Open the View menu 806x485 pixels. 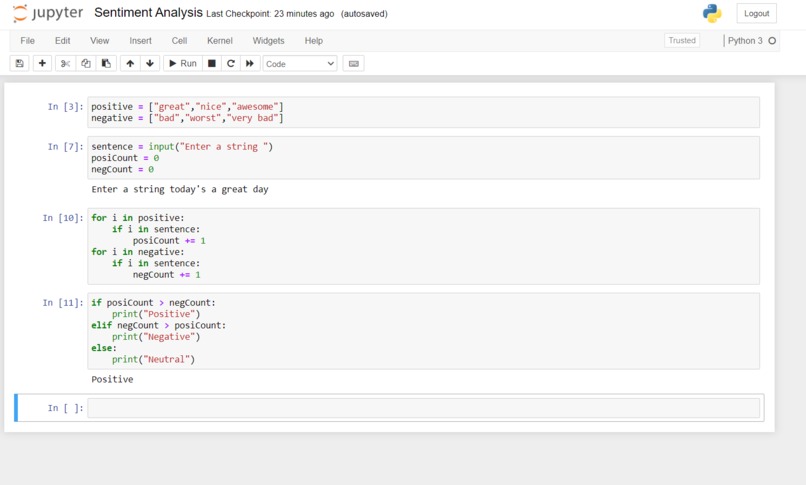point(100,41)
